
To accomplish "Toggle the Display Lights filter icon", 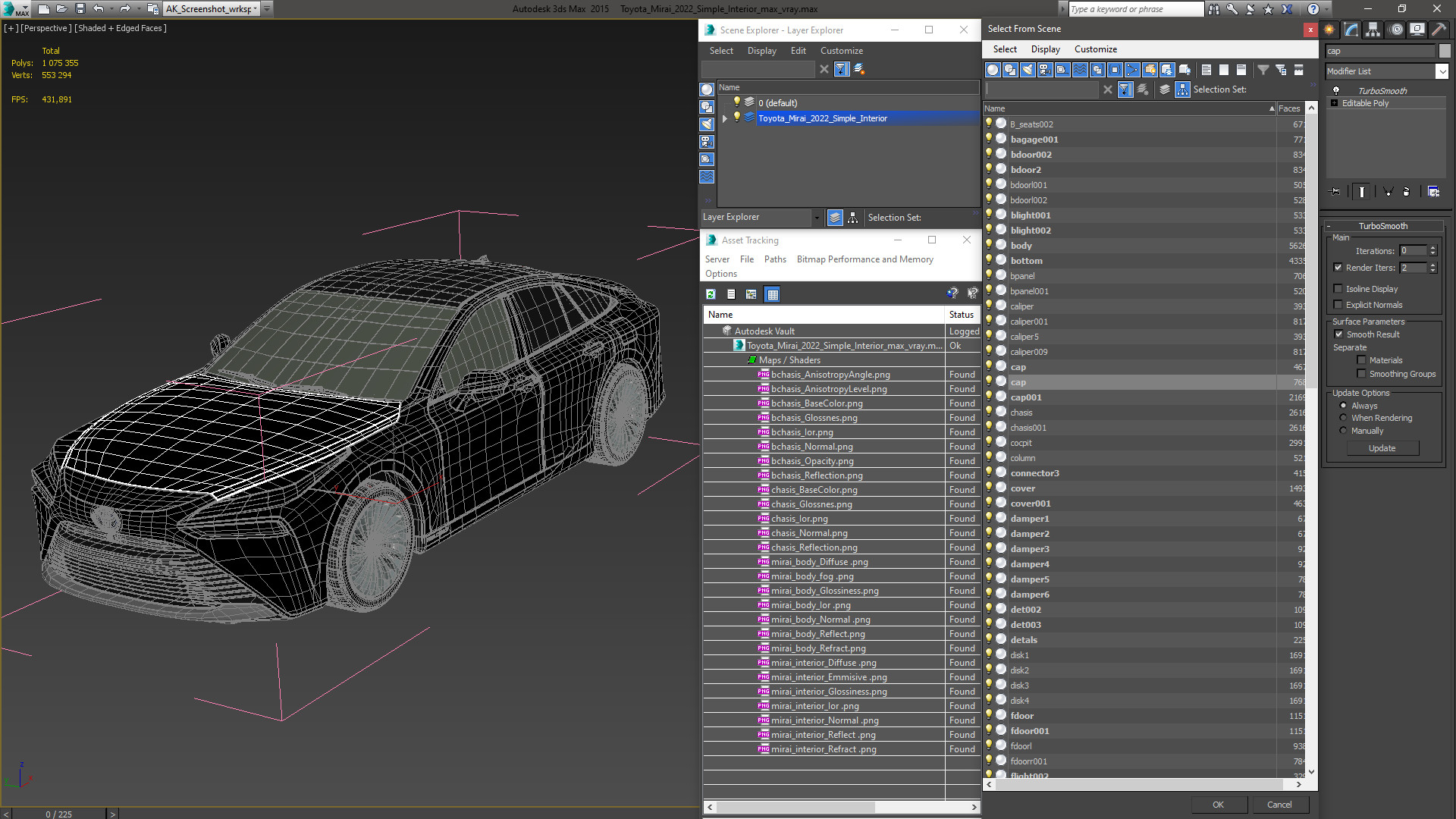I will [x=1028, y=70].
